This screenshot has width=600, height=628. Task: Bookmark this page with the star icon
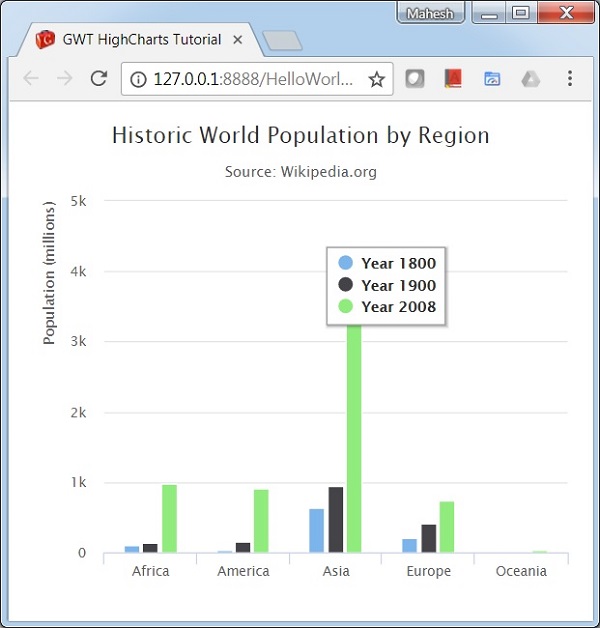(x=376, y=79)
